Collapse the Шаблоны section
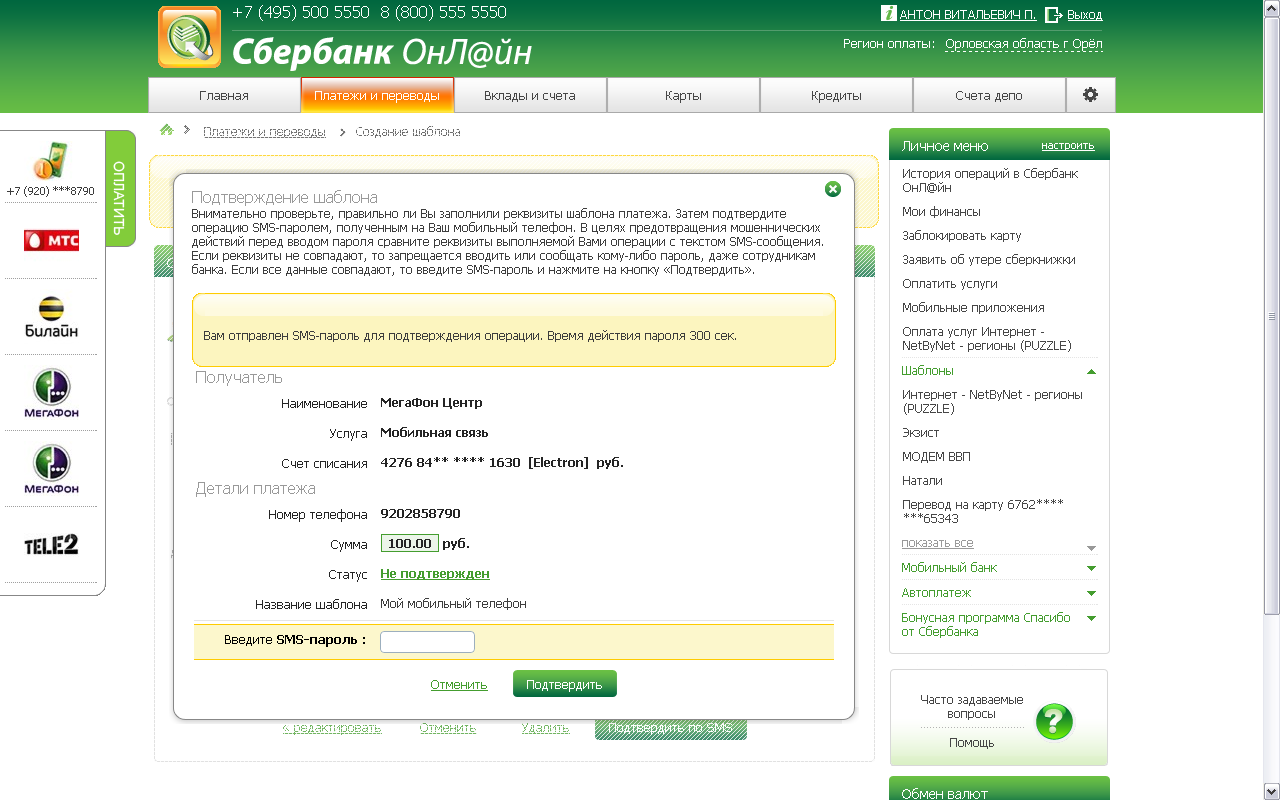The height and width of the screenshot is (800, 1280). (1091, 371)
